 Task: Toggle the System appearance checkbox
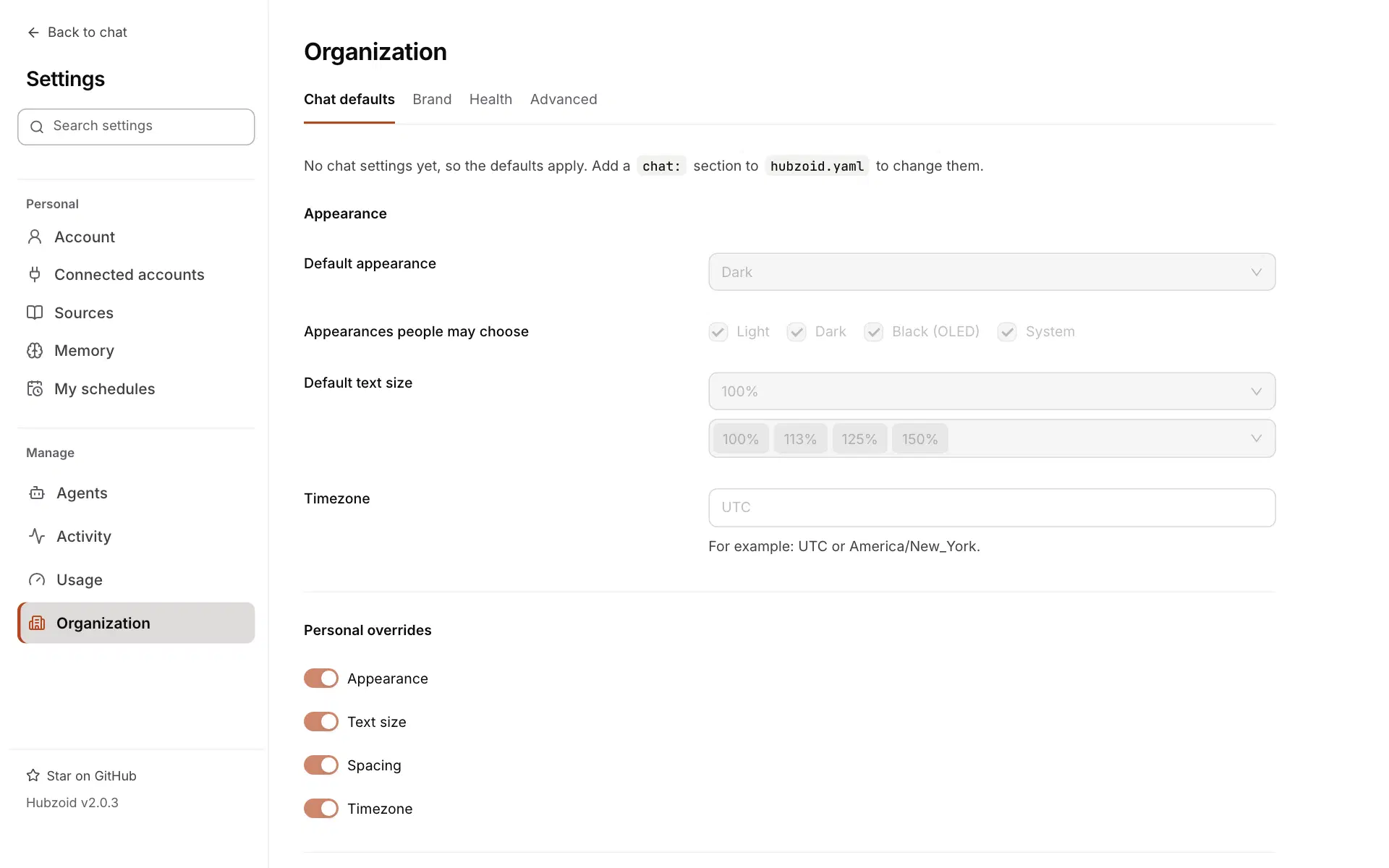pos(1007,332)
